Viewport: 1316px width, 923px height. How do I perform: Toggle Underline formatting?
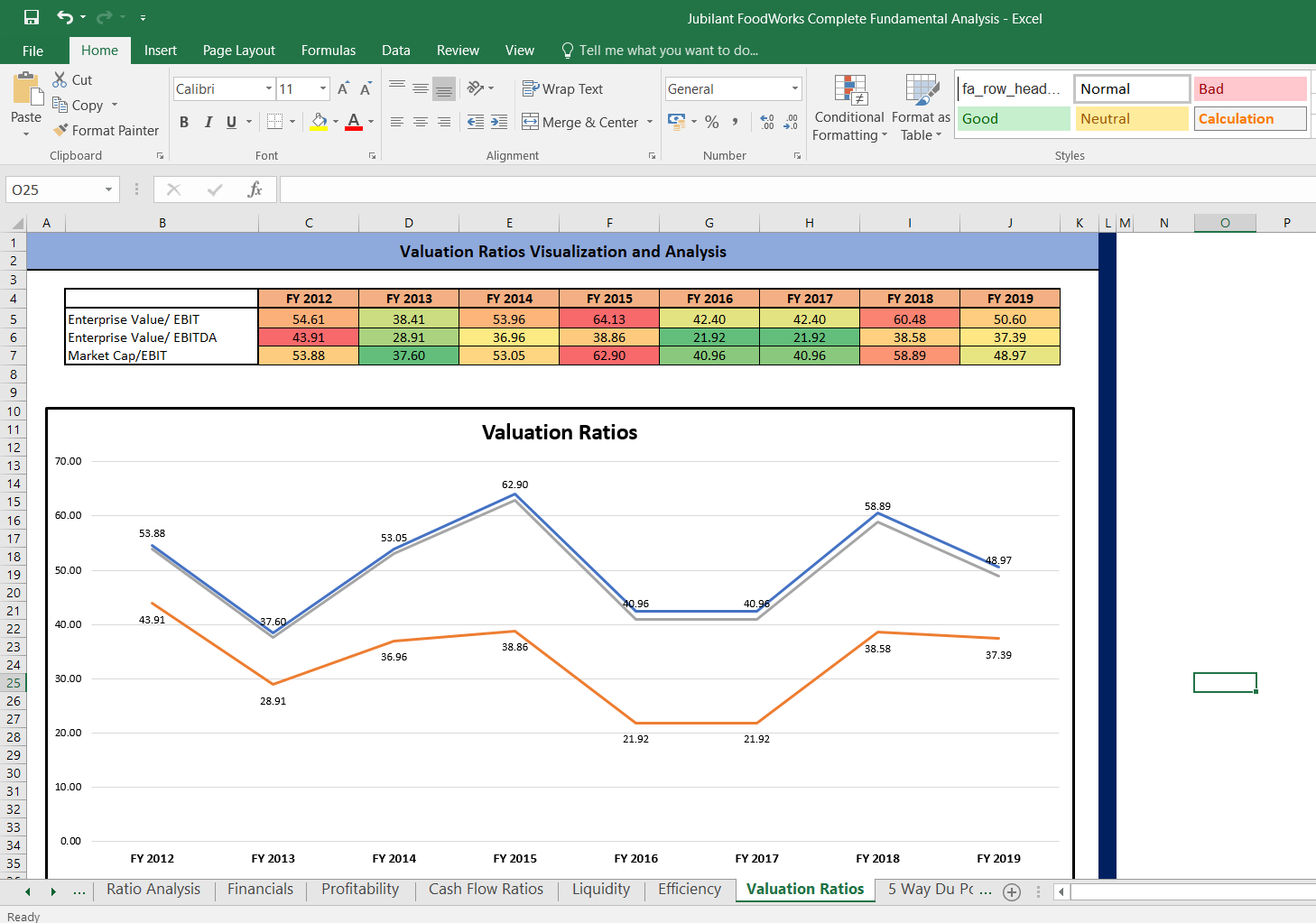click(232, 122)
